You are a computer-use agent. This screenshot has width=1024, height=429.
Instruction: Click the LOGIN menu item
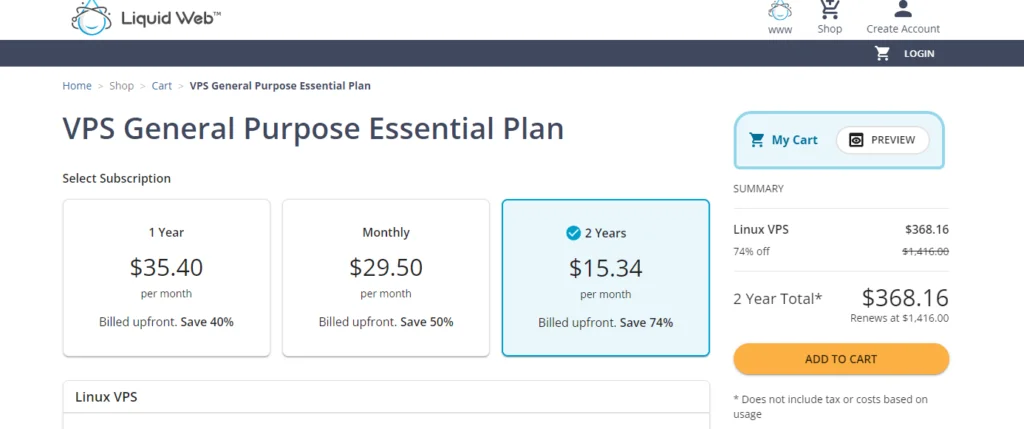[x=919, y=54]
